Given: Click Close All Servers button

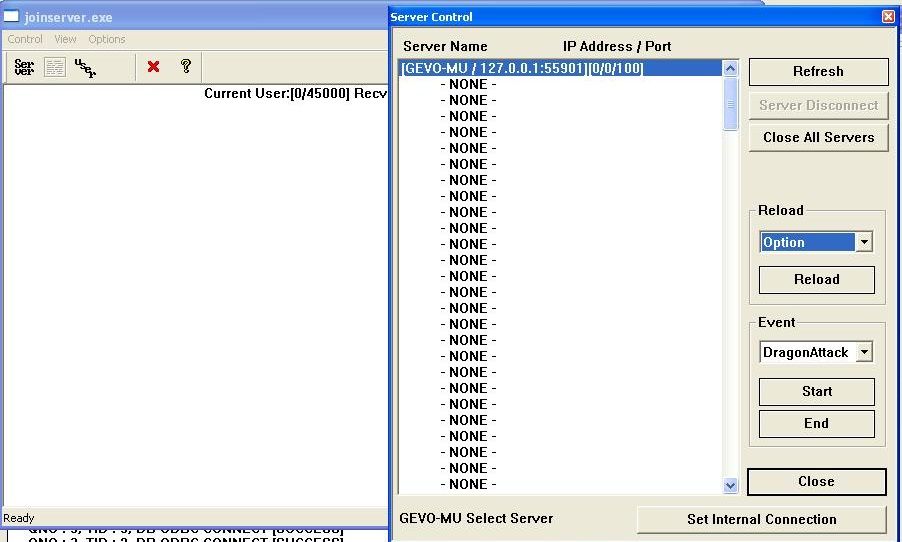Looking at the screenshot, I should pos(818,137).
